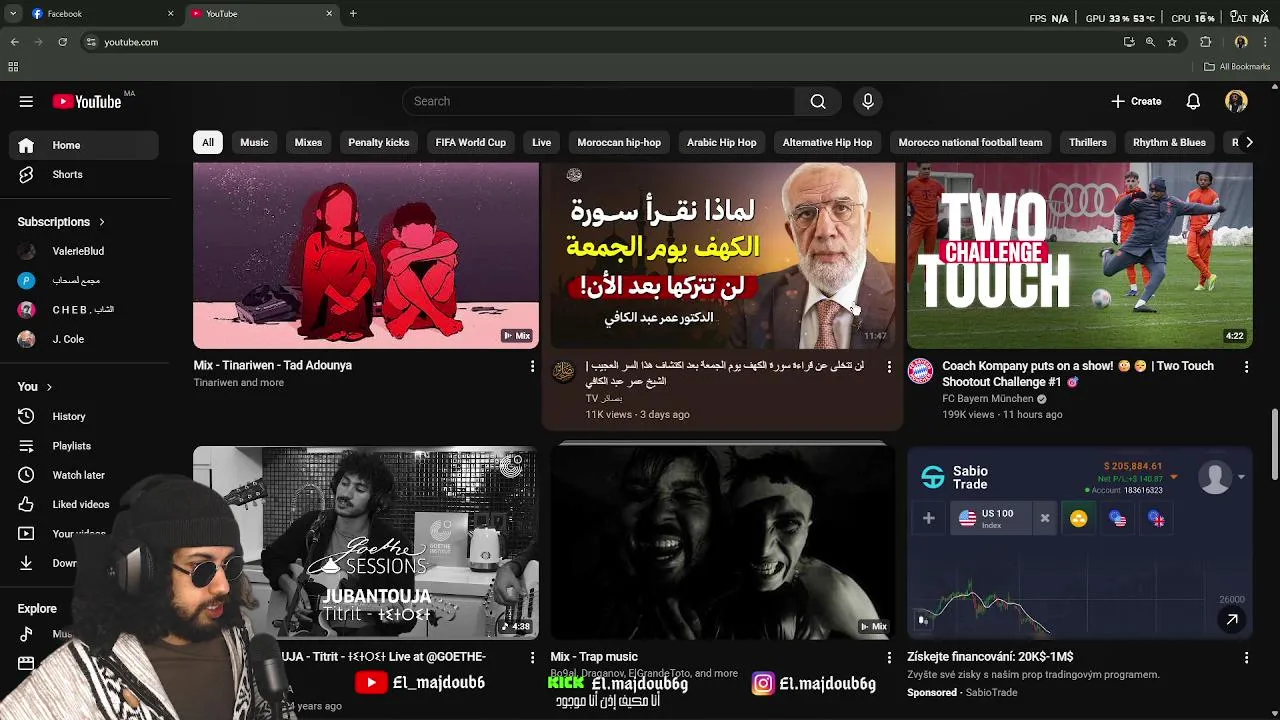
Task: Open browser extensions puzzle icon
Action: (x=1205, y=42)
